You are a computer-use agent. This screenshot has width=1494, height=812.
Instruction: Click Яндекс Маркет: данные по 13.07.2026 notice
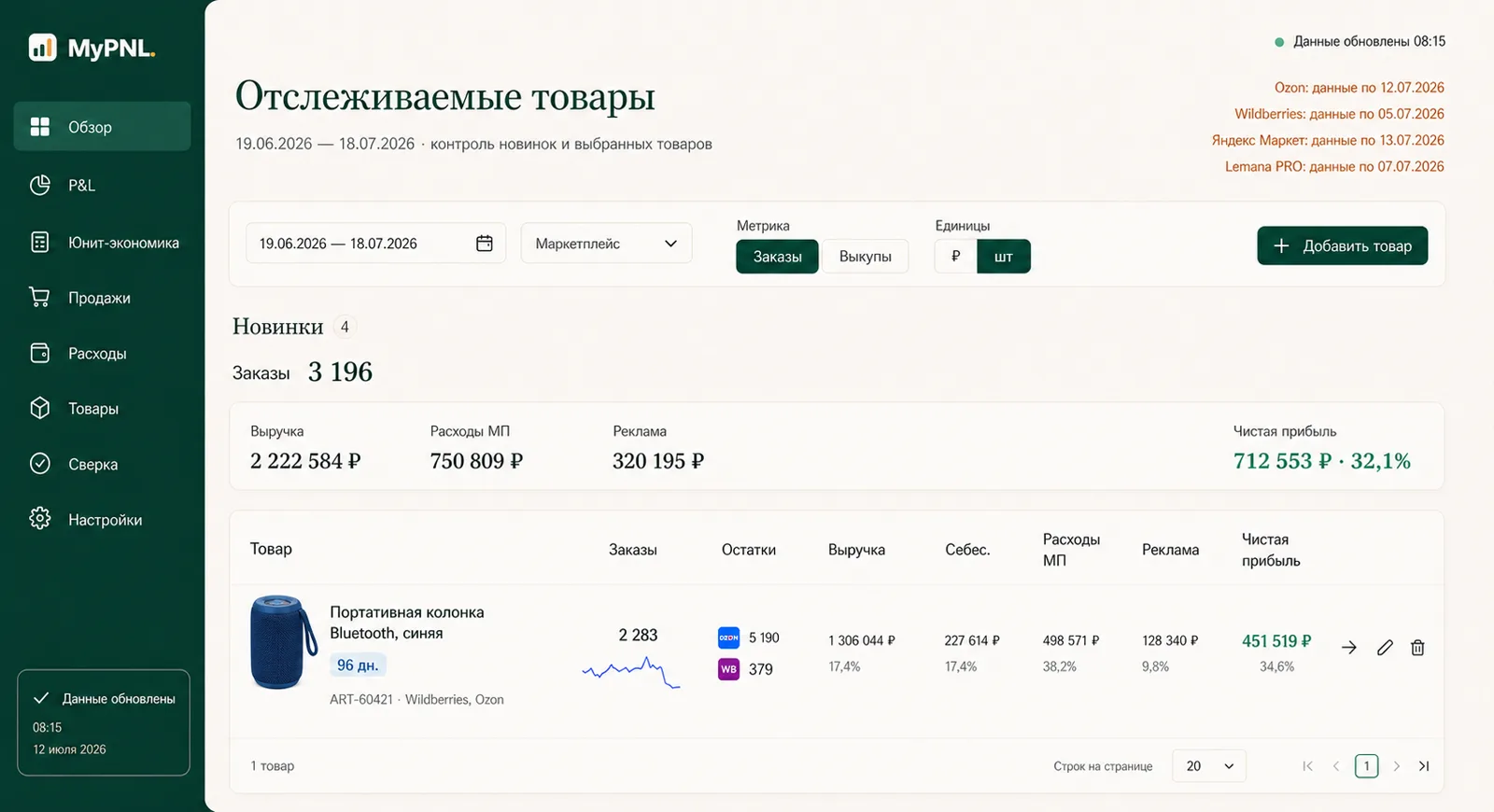pos(1328,140)
